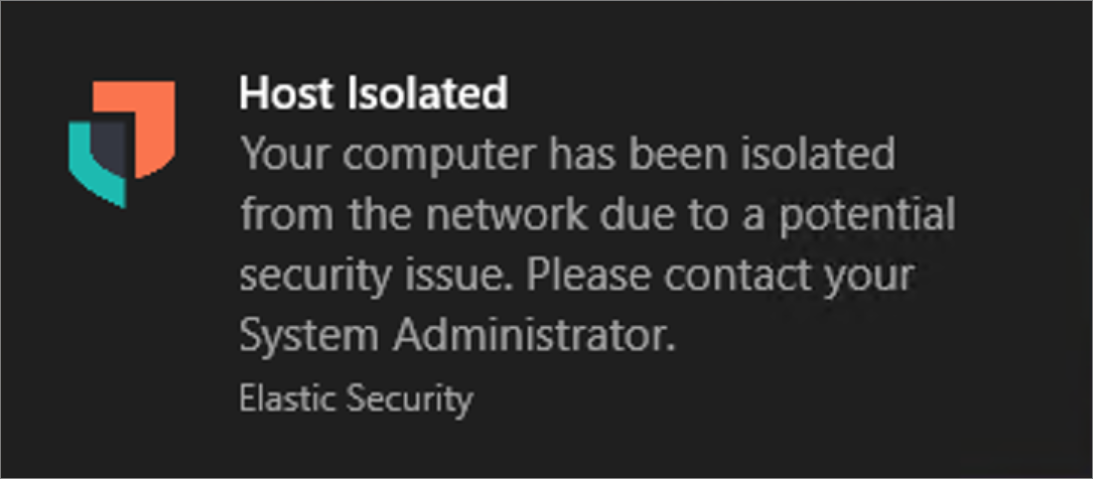Click the word "Elastic" in the footer label

point(288,399)
